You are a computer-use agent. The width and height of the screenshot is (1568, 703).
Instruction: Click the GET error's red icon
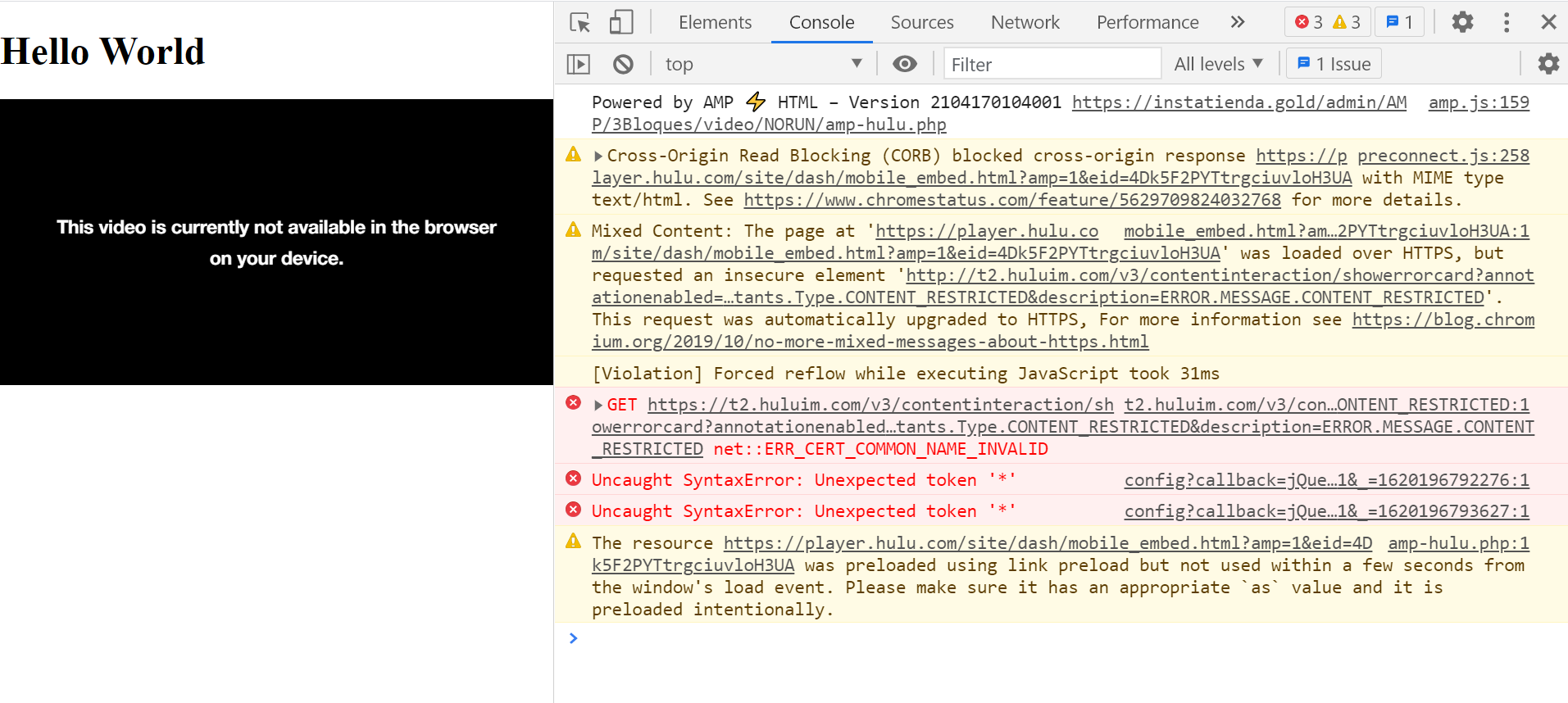[574, 403]
